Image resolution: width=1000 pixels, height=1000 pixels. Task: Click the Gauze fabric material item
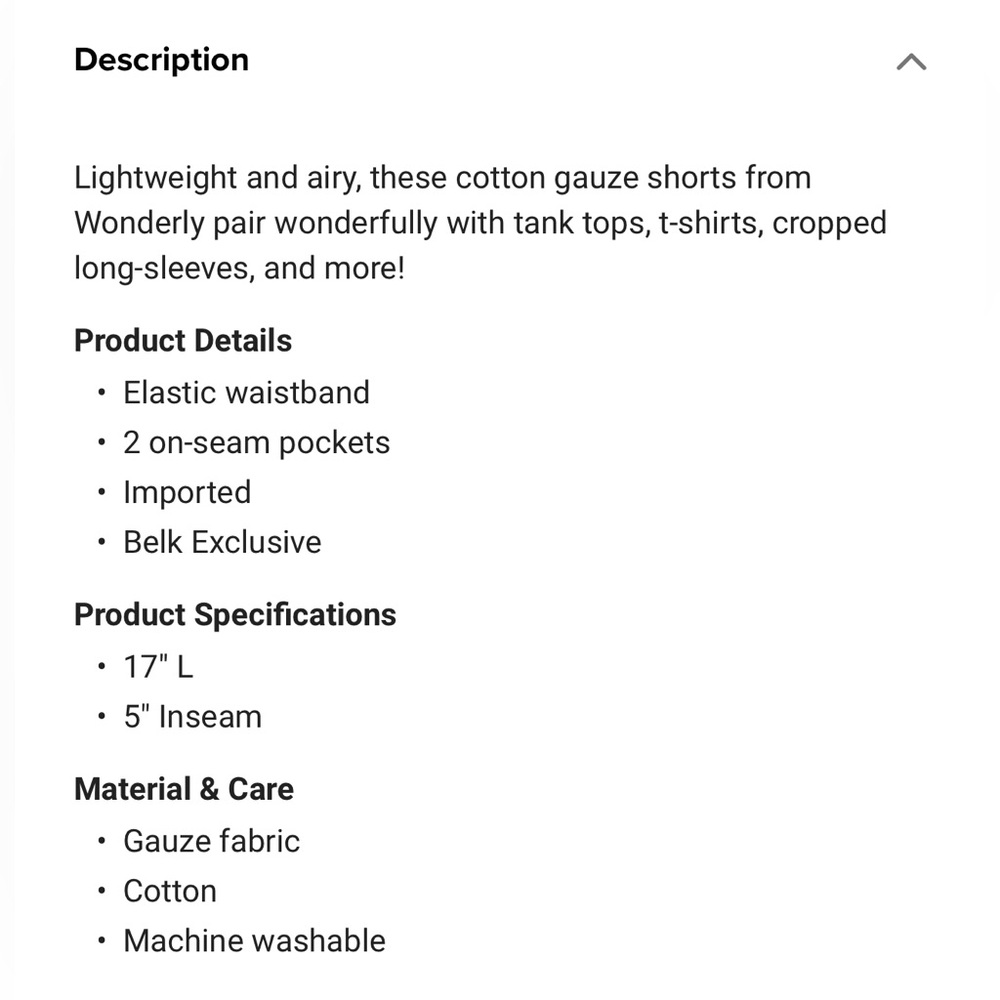(211, 841)
